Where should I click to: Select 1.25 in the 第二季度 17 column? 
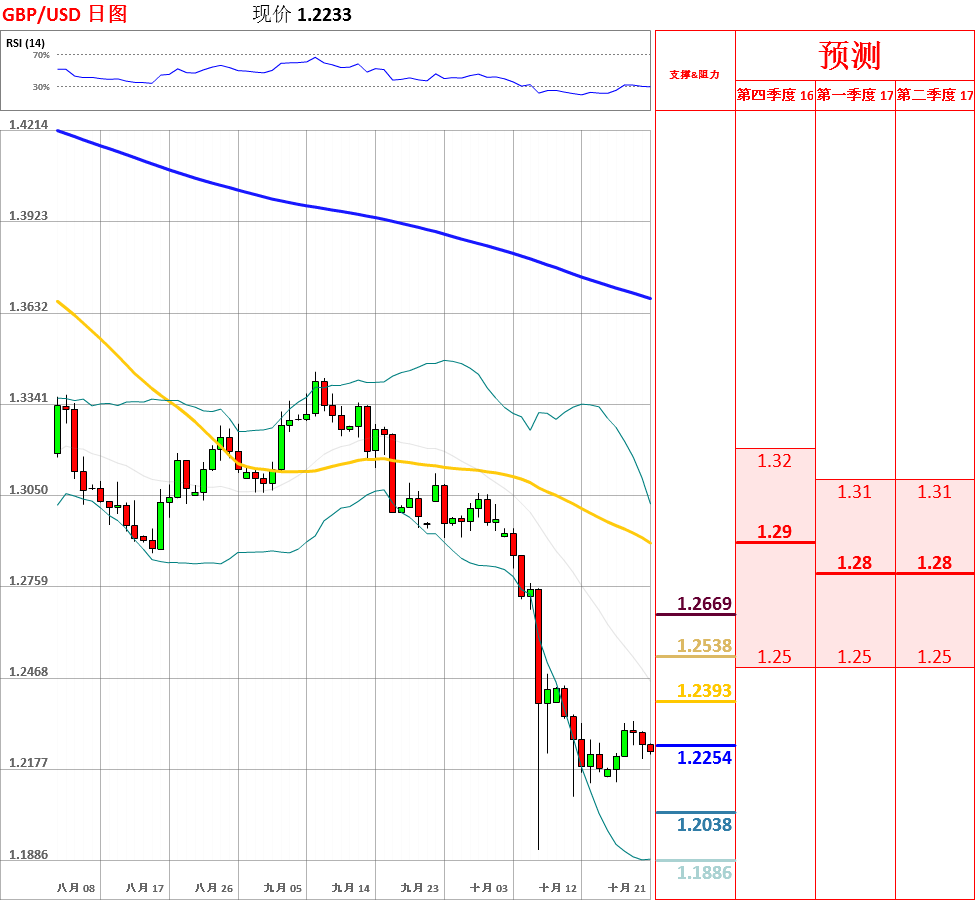[x=935, y=657]
